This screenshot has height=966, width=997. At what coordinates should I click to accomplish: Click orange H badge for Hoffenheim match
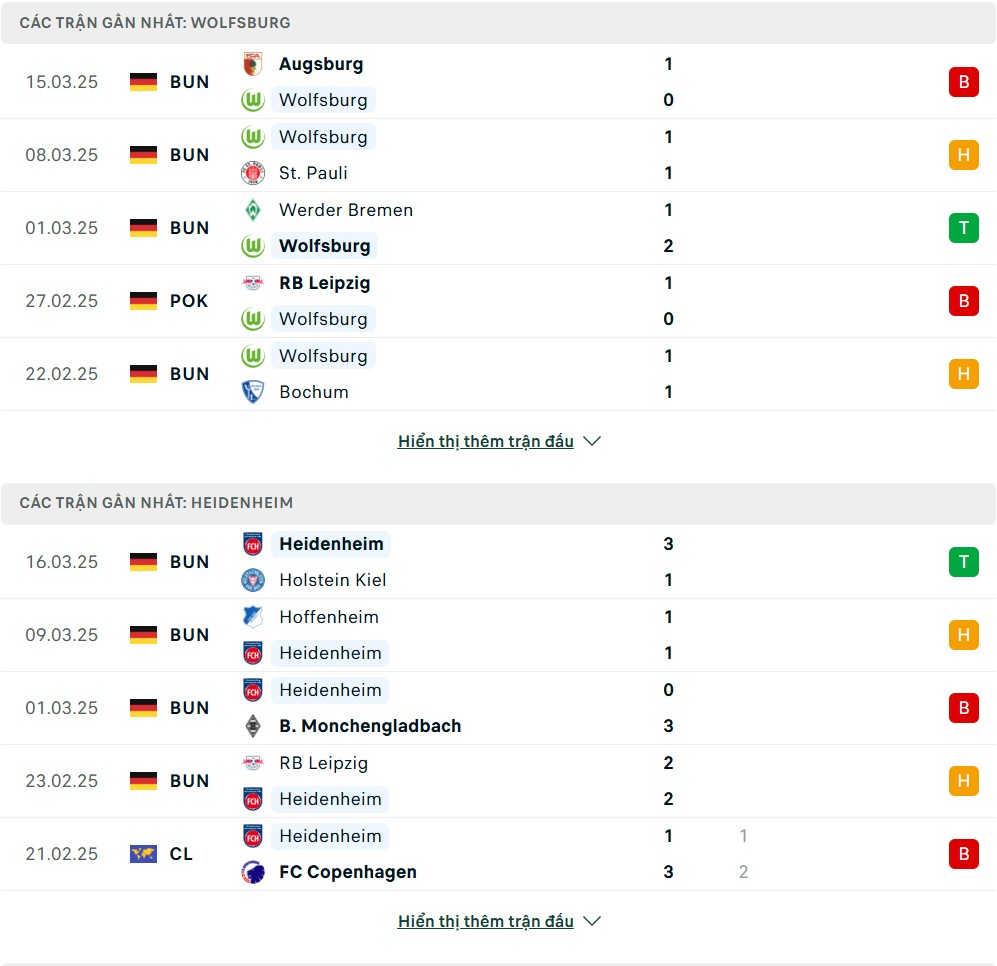(963, 635)
